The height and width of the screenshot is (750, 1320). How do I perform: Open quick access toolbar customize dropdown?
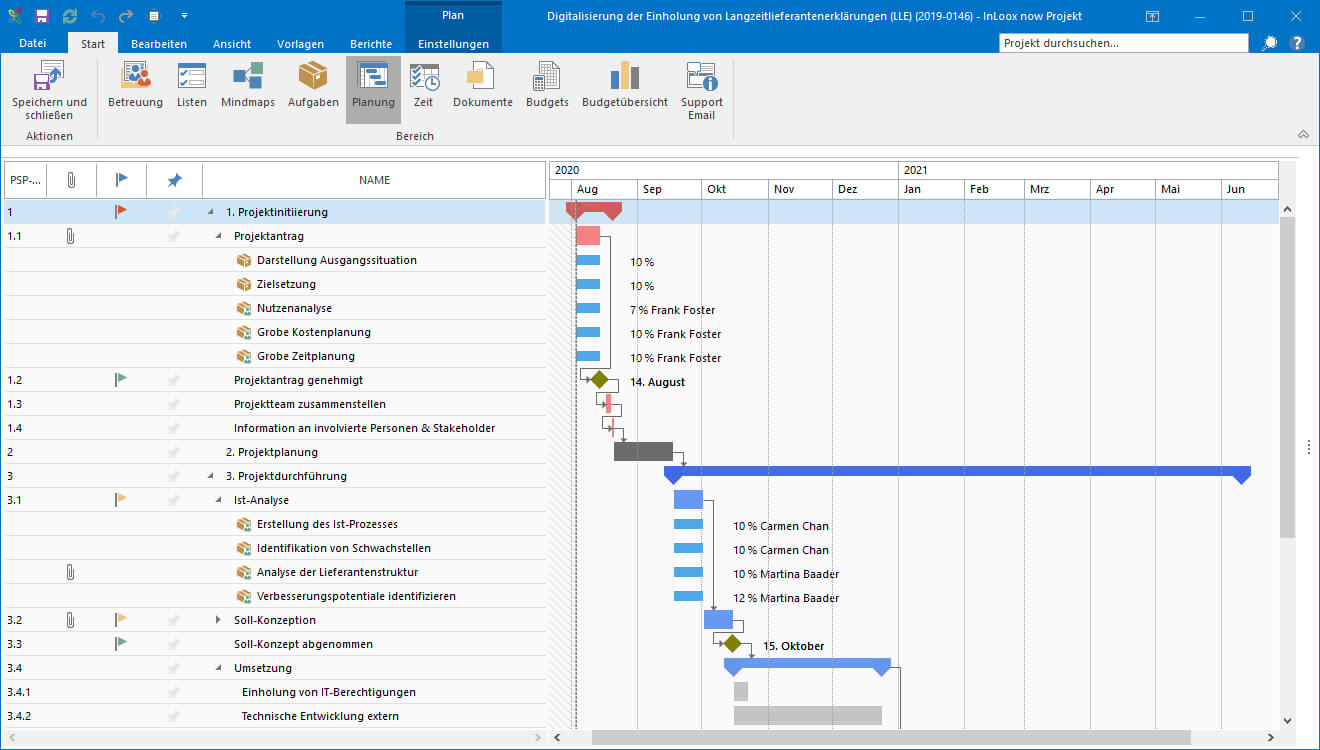point(184,16)
